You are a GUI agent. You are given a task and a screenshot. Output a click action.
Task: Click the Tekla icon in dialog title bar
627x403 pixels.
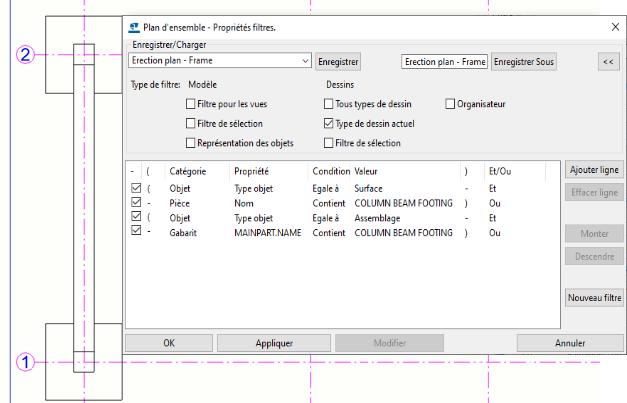(135, 27)
